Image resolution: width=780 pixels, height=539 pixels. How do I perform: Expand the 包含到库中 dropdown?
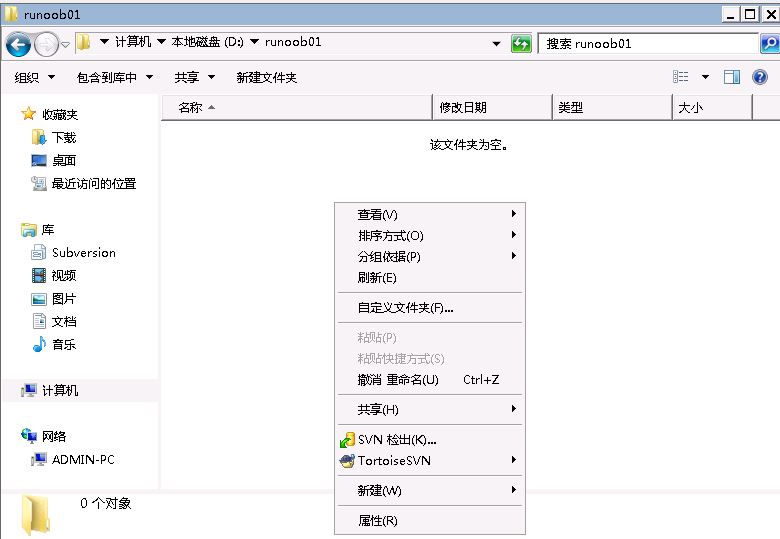tap(115, 77)
